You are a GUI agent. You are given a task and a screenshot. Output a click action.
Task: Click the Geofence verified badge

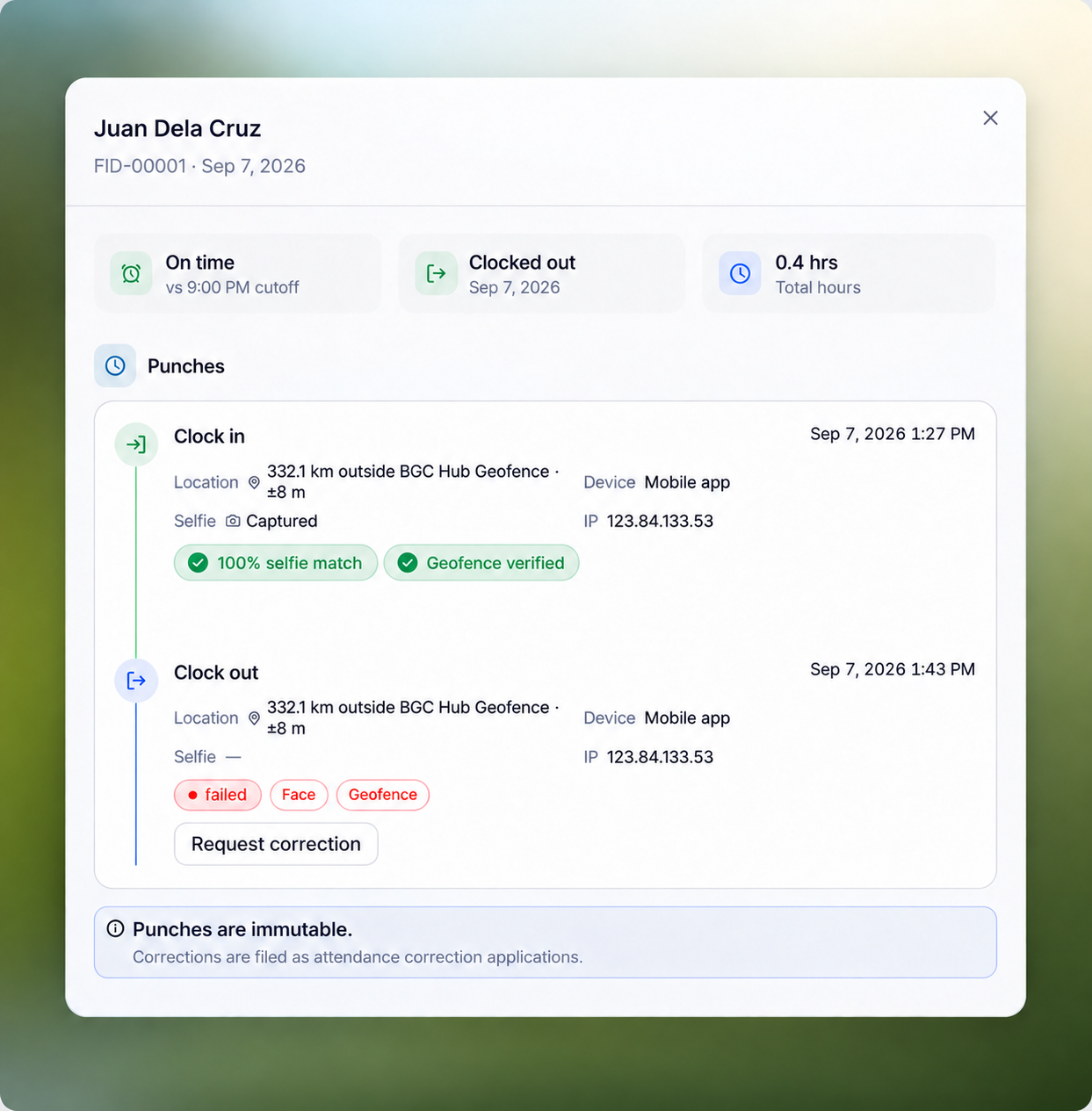[x=481, y=563]
